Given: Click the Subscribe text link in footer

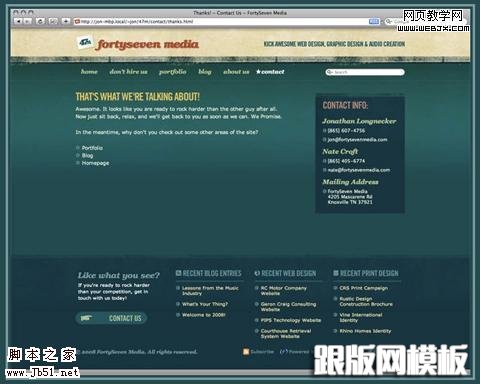Looking at the screenshot, I should click(x=262, y=352).
